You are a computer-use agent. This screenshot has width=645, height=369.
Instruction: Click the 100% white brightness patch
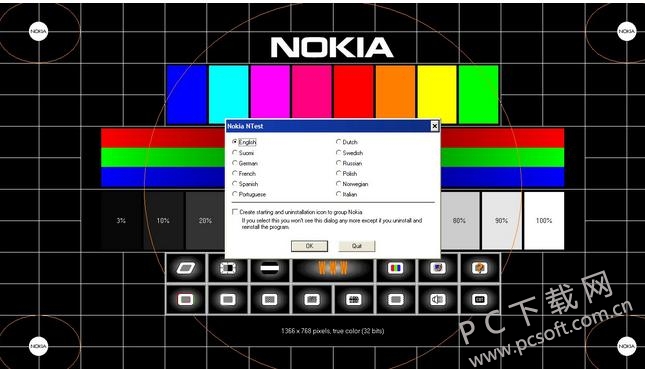click(x=544, y=220)
